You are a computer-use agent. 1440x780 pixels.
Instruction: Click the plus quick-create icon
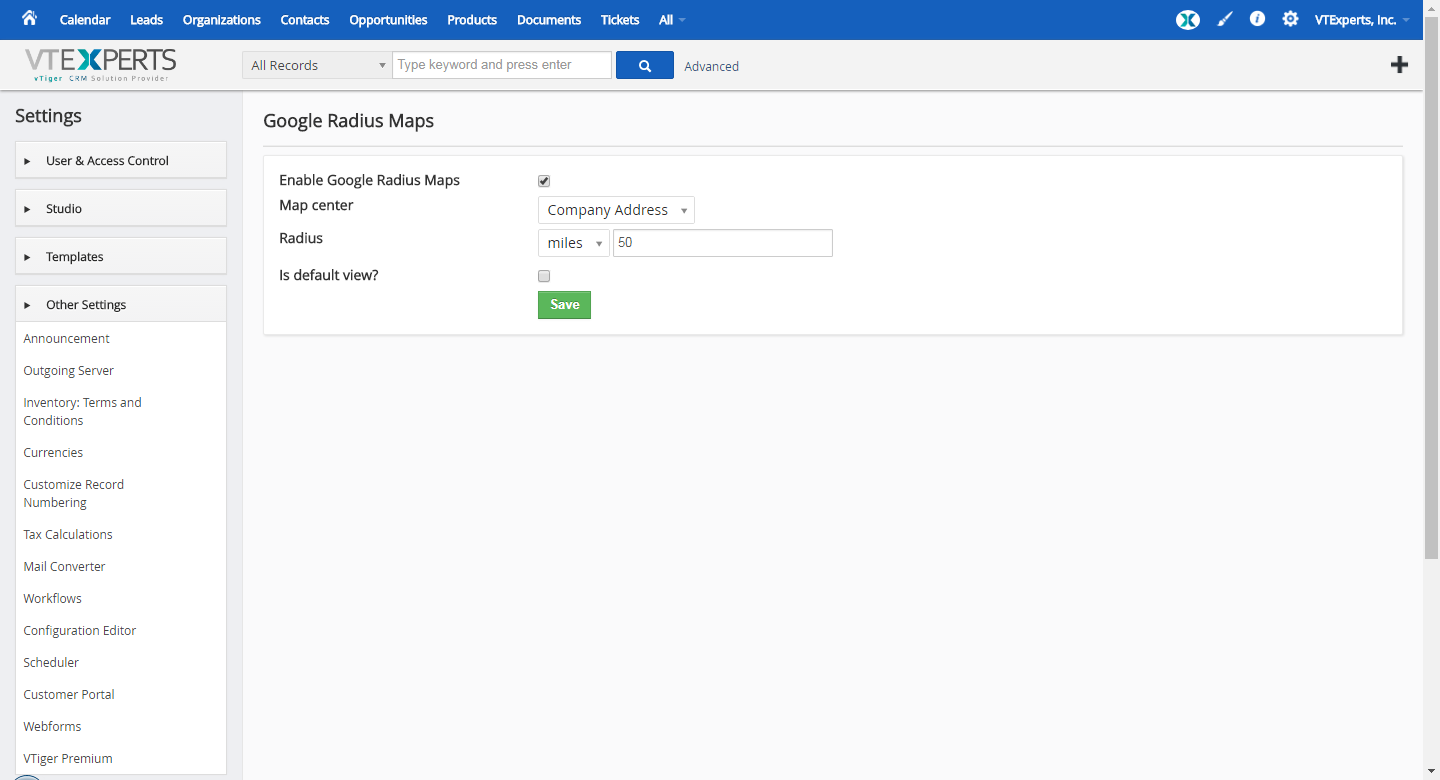[x=1399, y=65]
